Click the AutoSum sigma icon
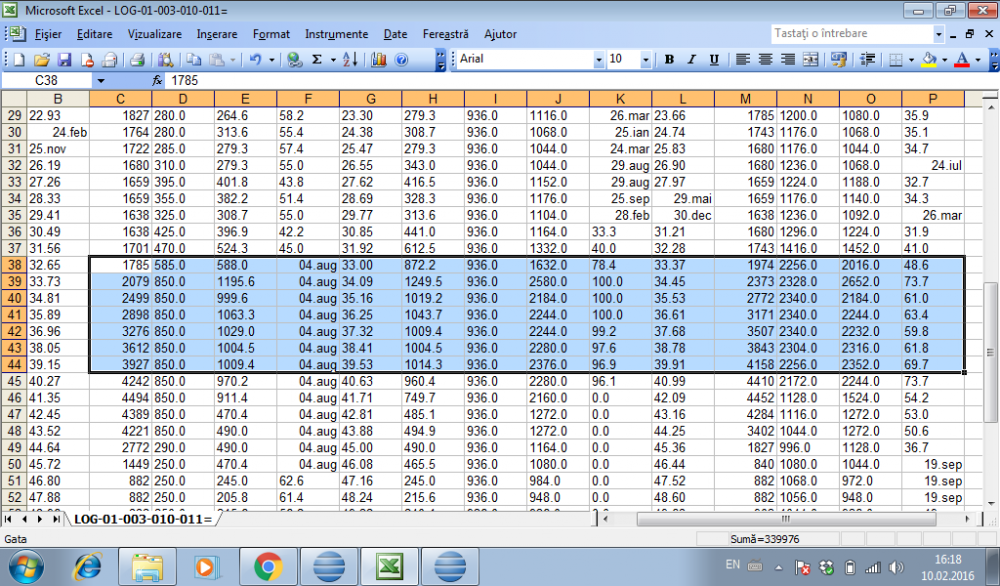1000x586 pixels. [x=318, y=59]
